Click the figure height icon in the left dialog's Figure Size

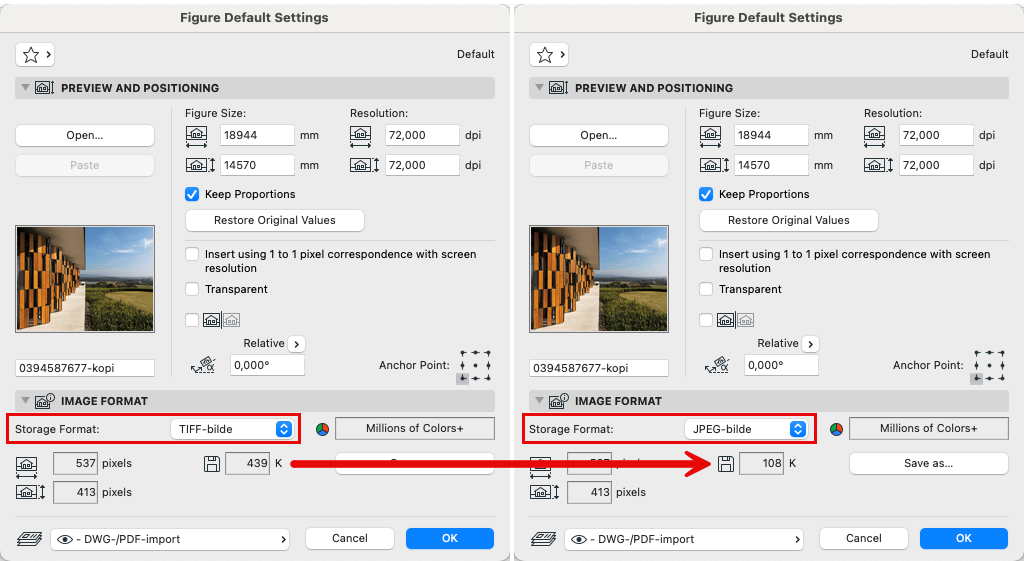(197, 165)
